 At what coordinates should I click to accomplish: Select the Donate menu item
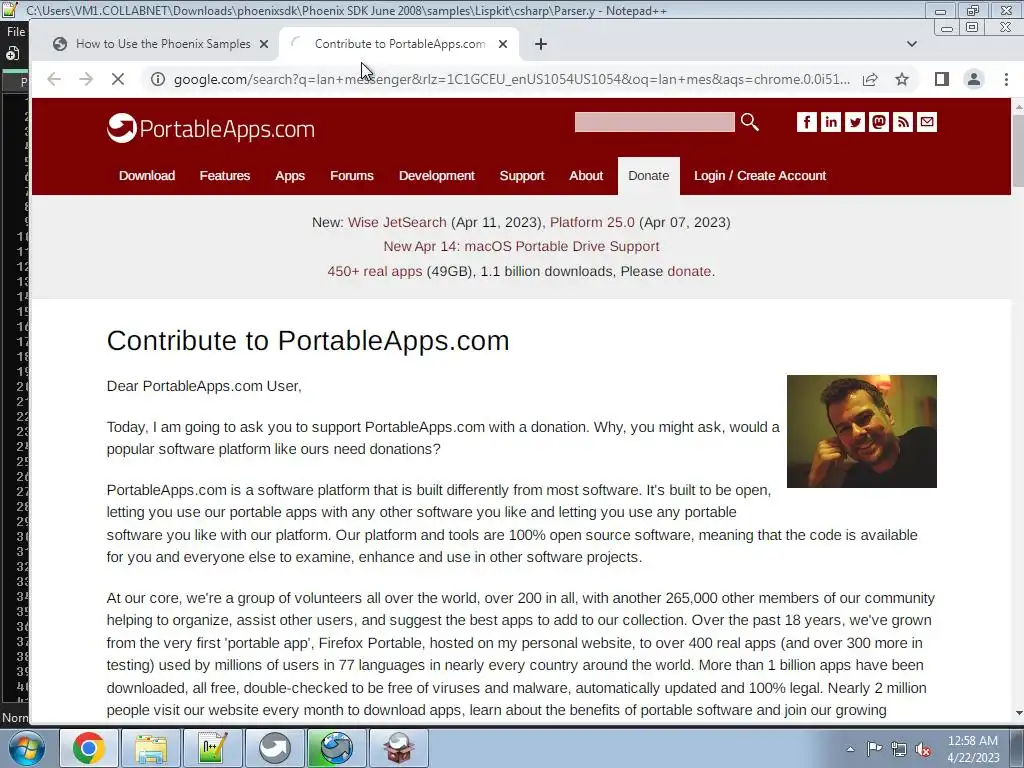point(648,176)
